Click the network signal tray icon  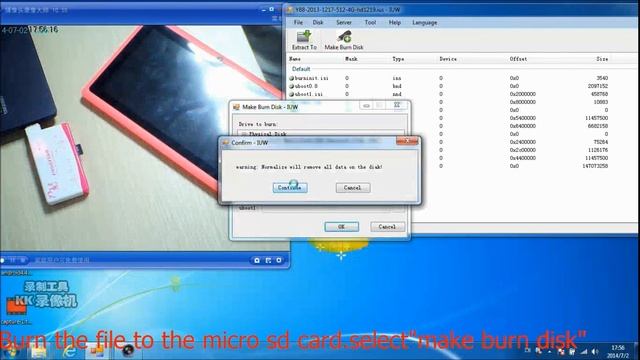[x=584, y=351]
